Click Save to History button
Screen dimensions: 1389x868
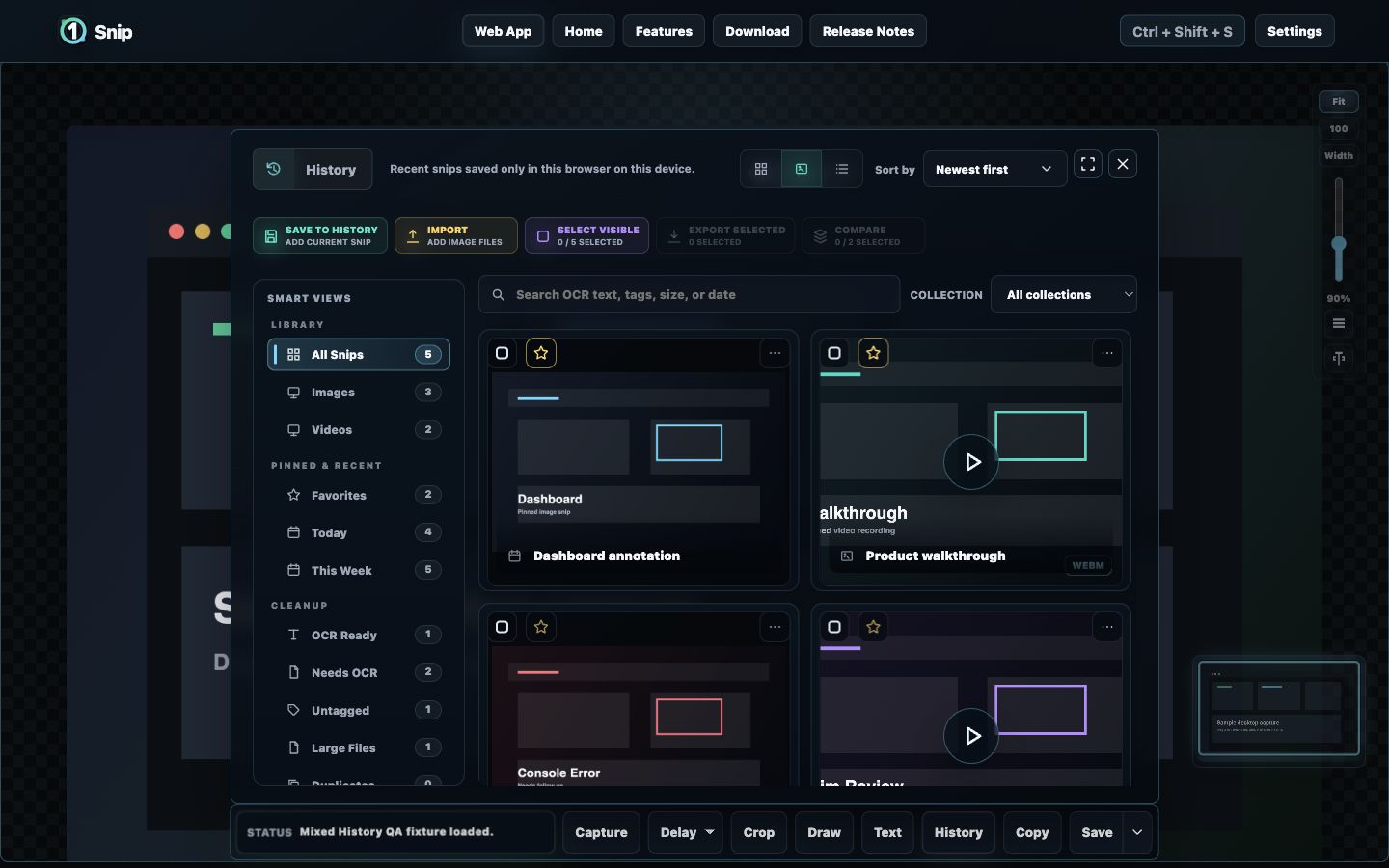click(320, 235)
